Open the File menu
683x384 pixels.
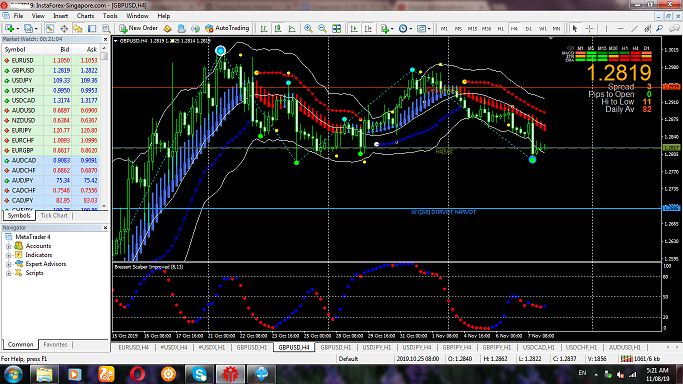tap(18, 16)
